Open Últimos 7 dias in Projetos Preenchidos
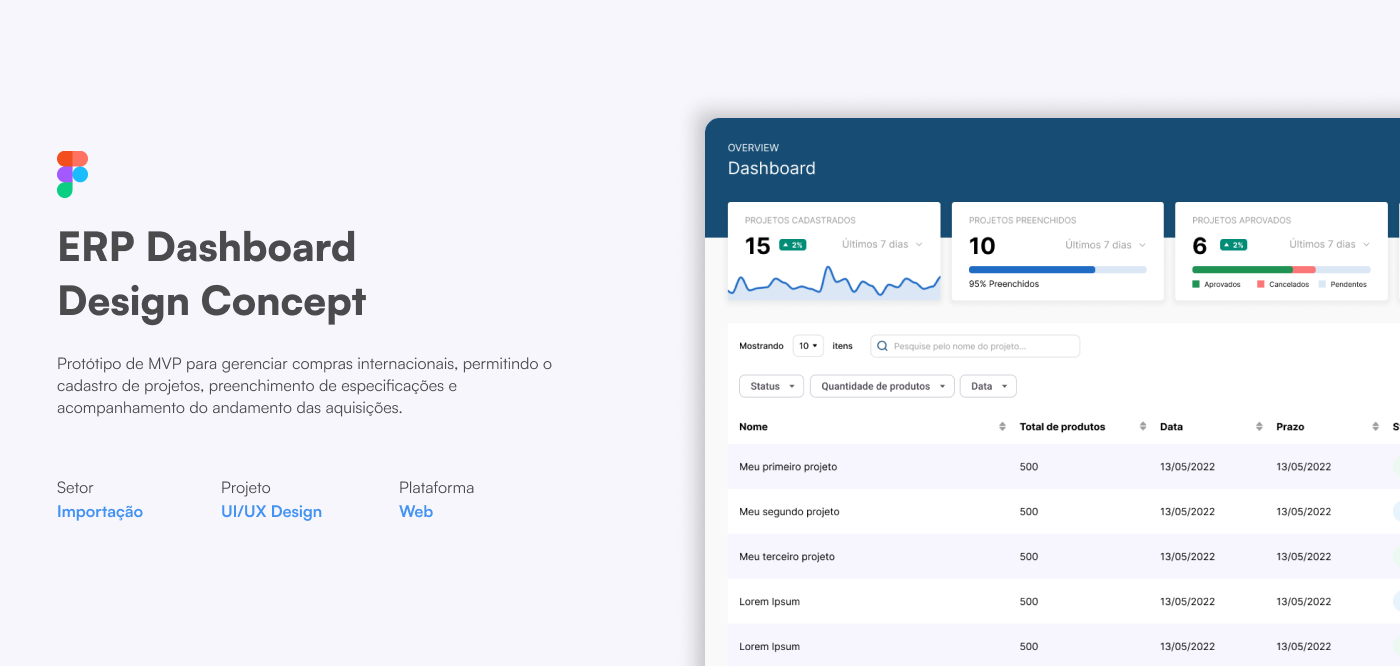The width and height of the screenshot is (1400, 666). pyautogui.click(x=1105, y=245)
